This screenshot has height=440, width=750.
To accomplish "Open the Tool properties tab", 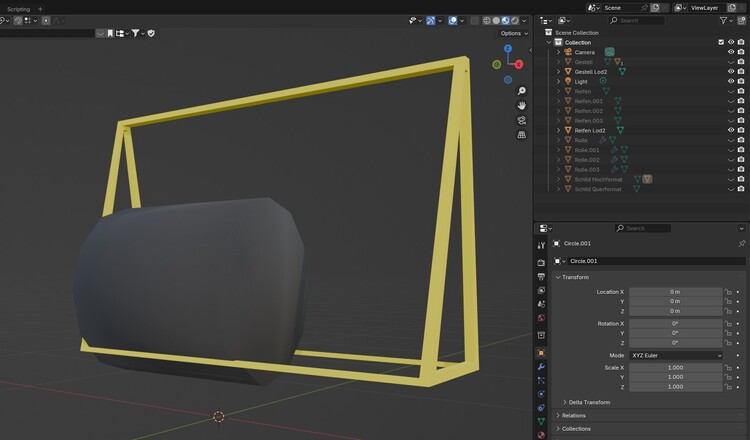I will point(541,245).
